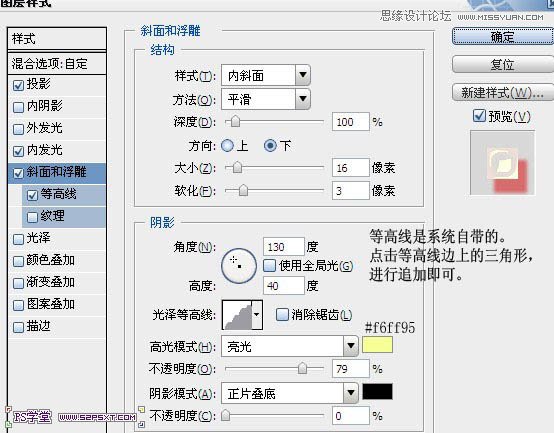Select the 等高线 sub-entry label

58,194
